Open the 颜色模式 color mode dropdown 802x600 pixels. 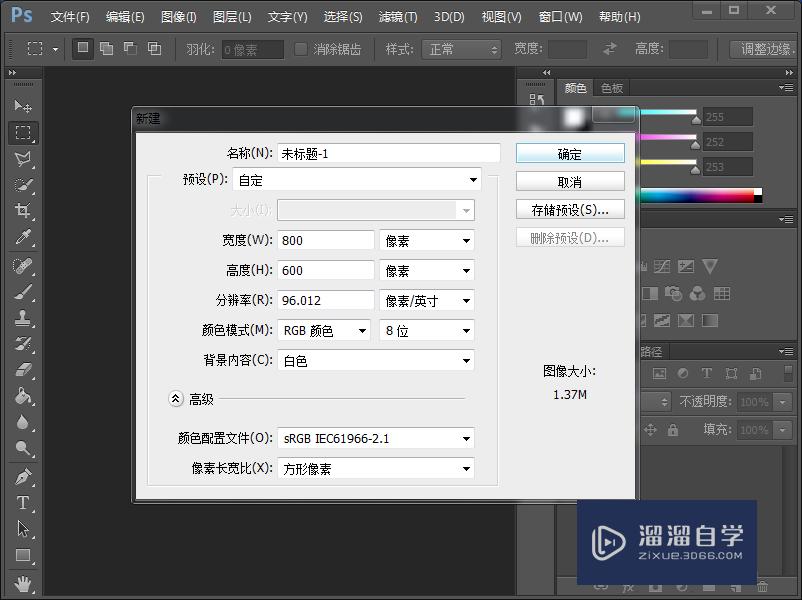pos(322,330)
